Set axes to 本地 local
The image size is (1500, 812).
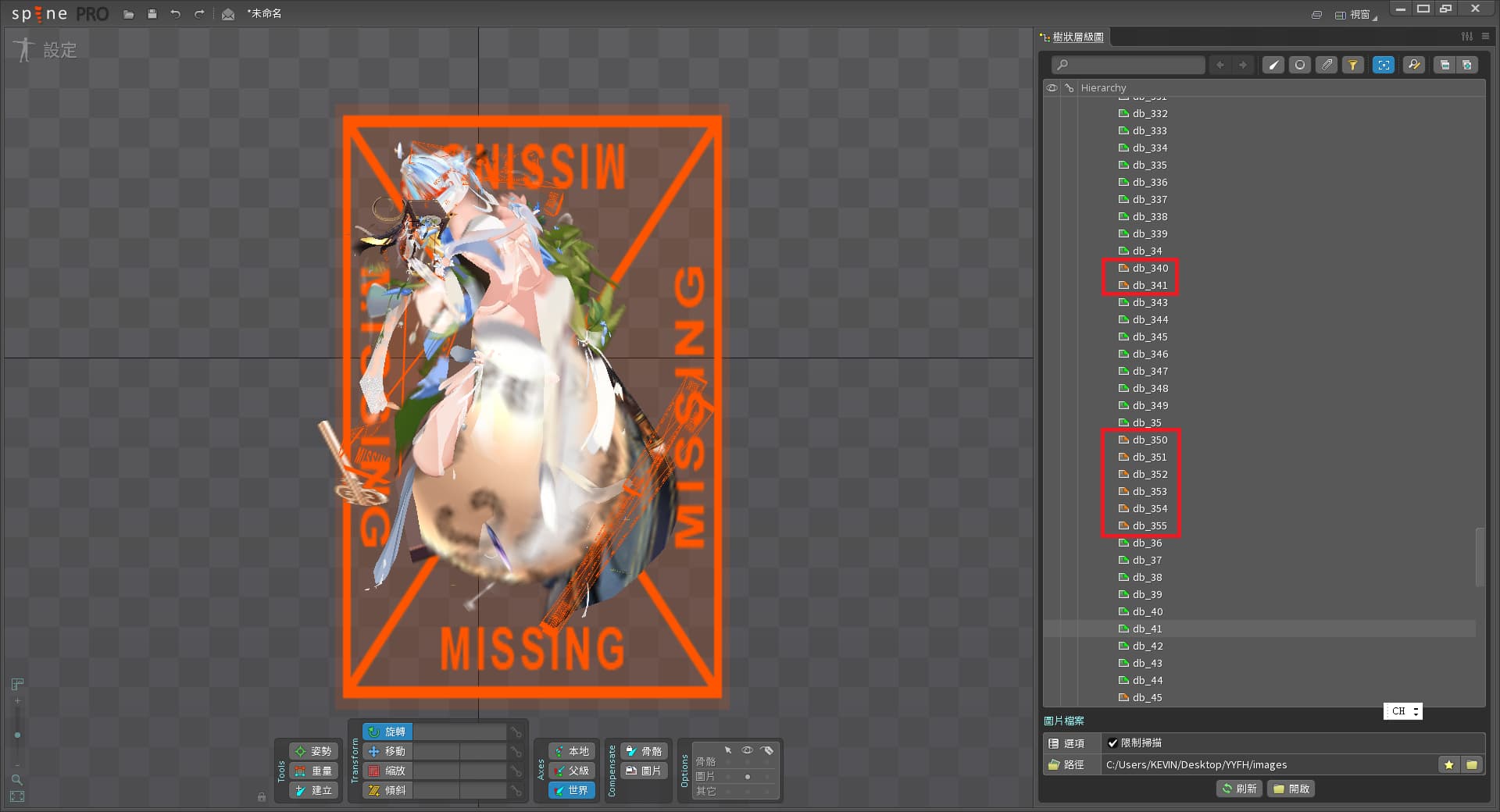click(x=572, y=751)
